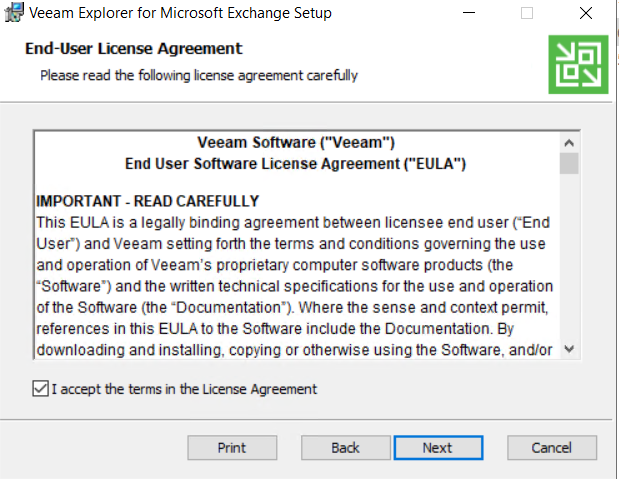Click the 'I accept the terms' label text
The image size is (619, 483).
pyautogui.click(x=184, y=389)
